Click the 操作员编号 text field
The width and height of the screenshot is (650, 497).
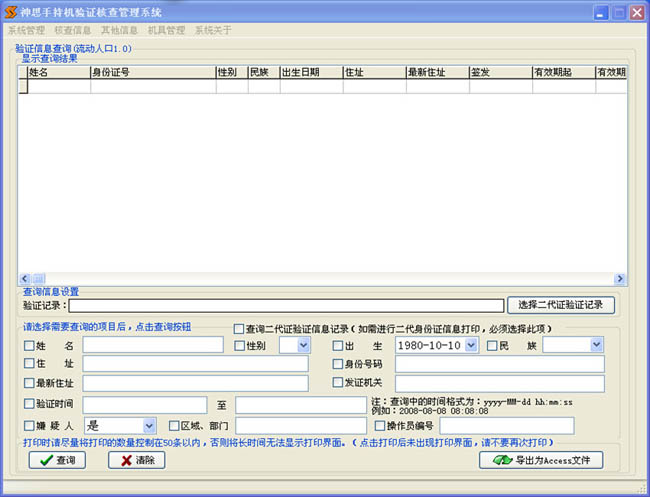pyautogui.click(x=507, y=426)
